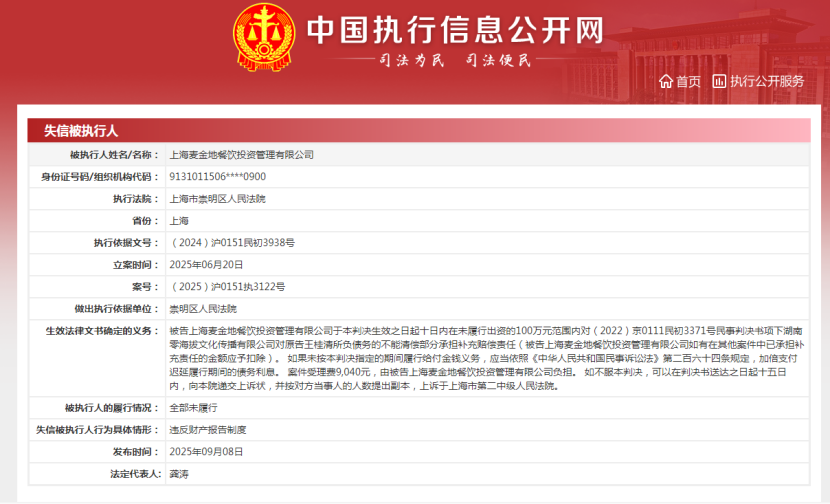Click the 中国执行信息公开网 site title
The image size is (830, 504).
455,30
